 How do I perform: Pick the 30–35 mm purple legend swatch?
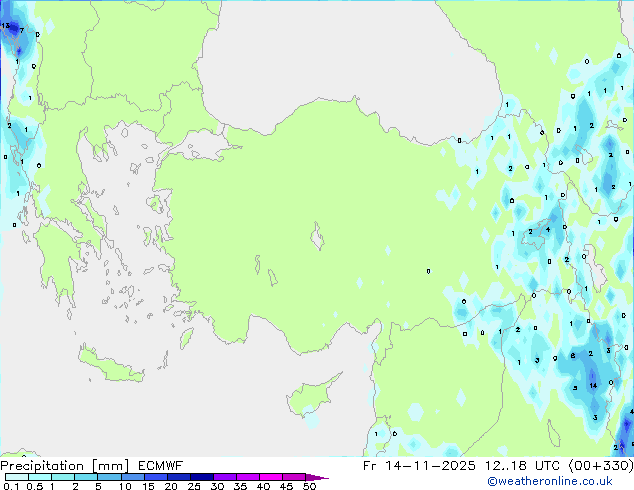(225, 477)
